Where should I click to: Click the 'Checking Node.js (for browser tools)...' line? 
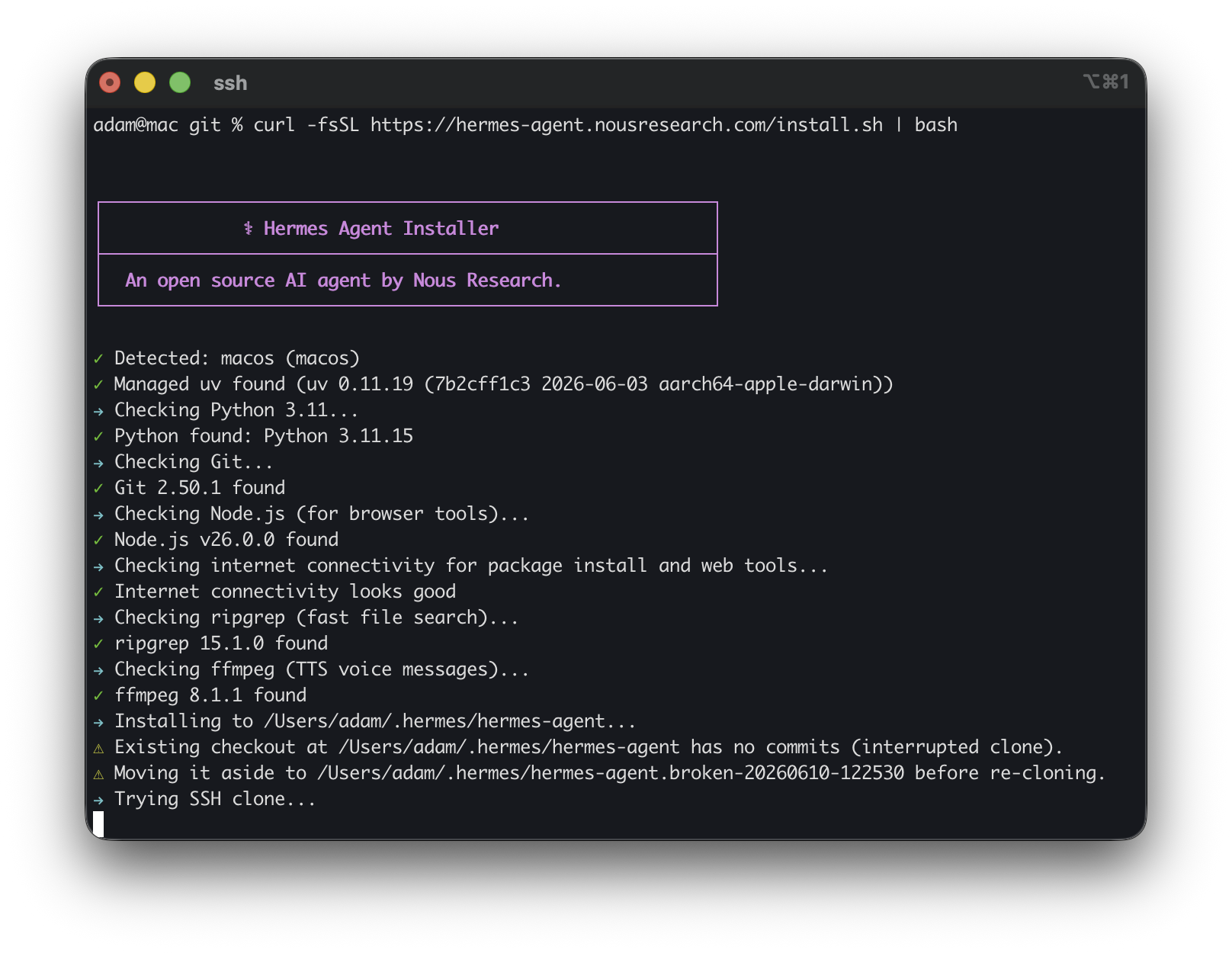tap(322, 514)
